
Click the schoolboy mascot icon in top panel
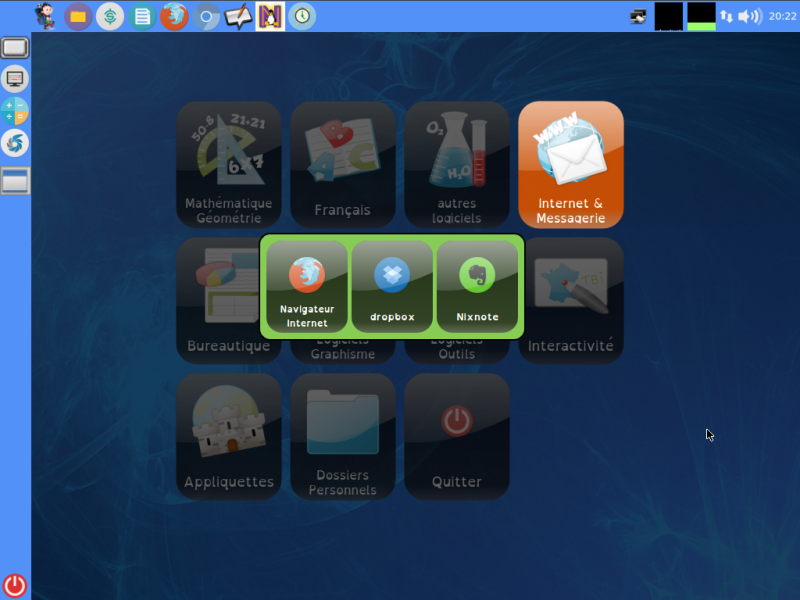pos(45,16)
